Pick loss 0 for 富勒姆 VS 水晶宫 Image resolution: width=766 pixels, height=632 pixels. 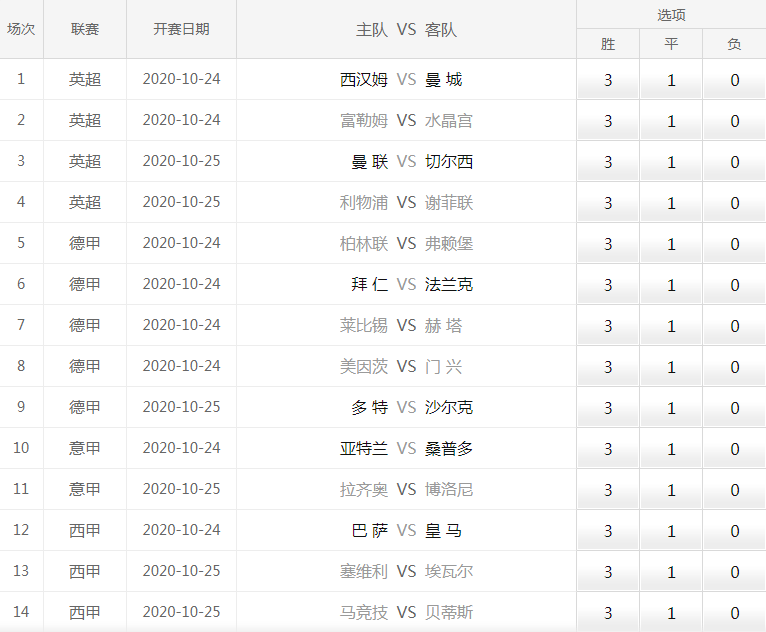point(734,121)
